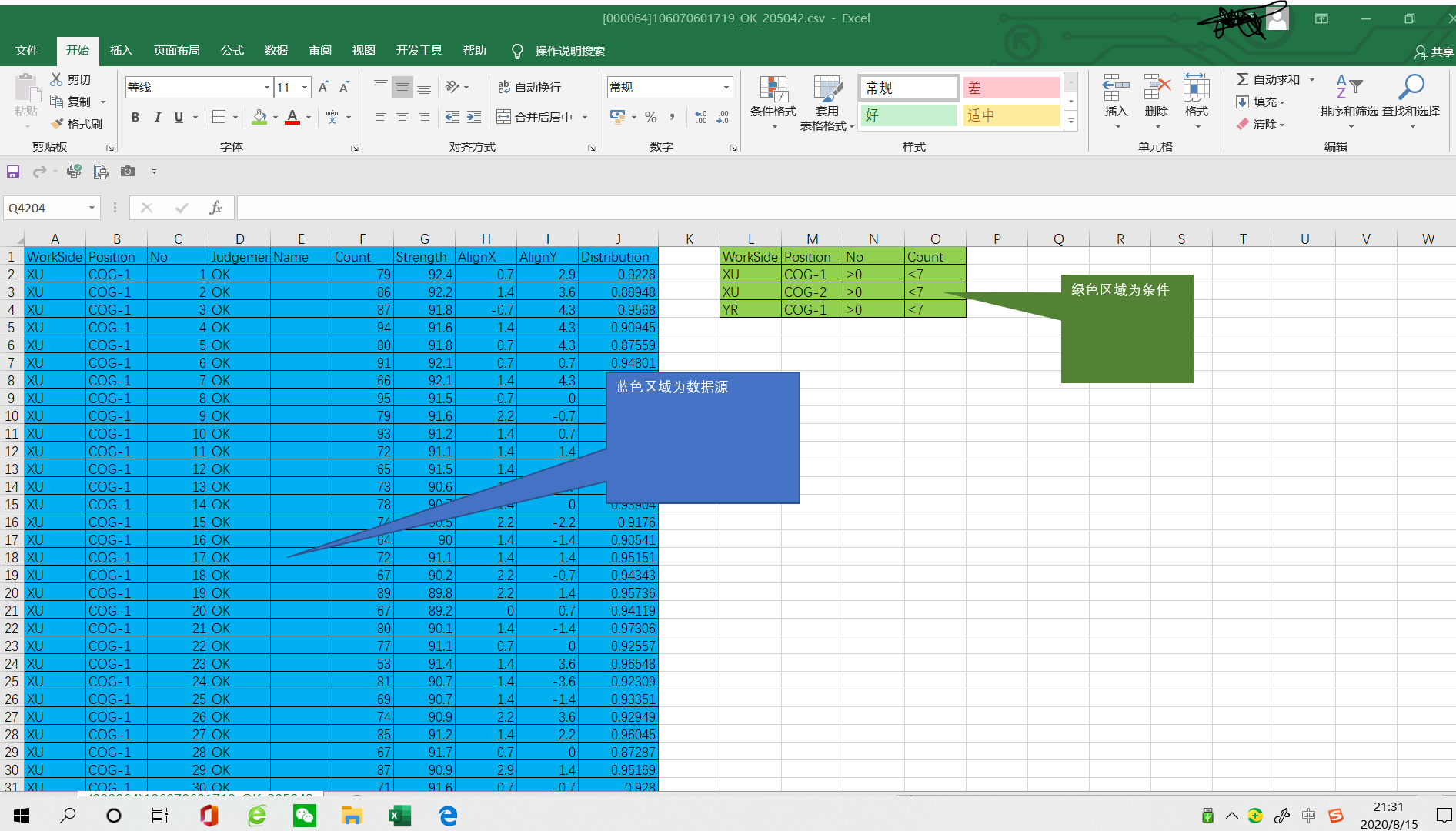This screenshot has height=831, width=1456.
Task: Open font color dropdown arrow
Action: click(x=309, y=118)
